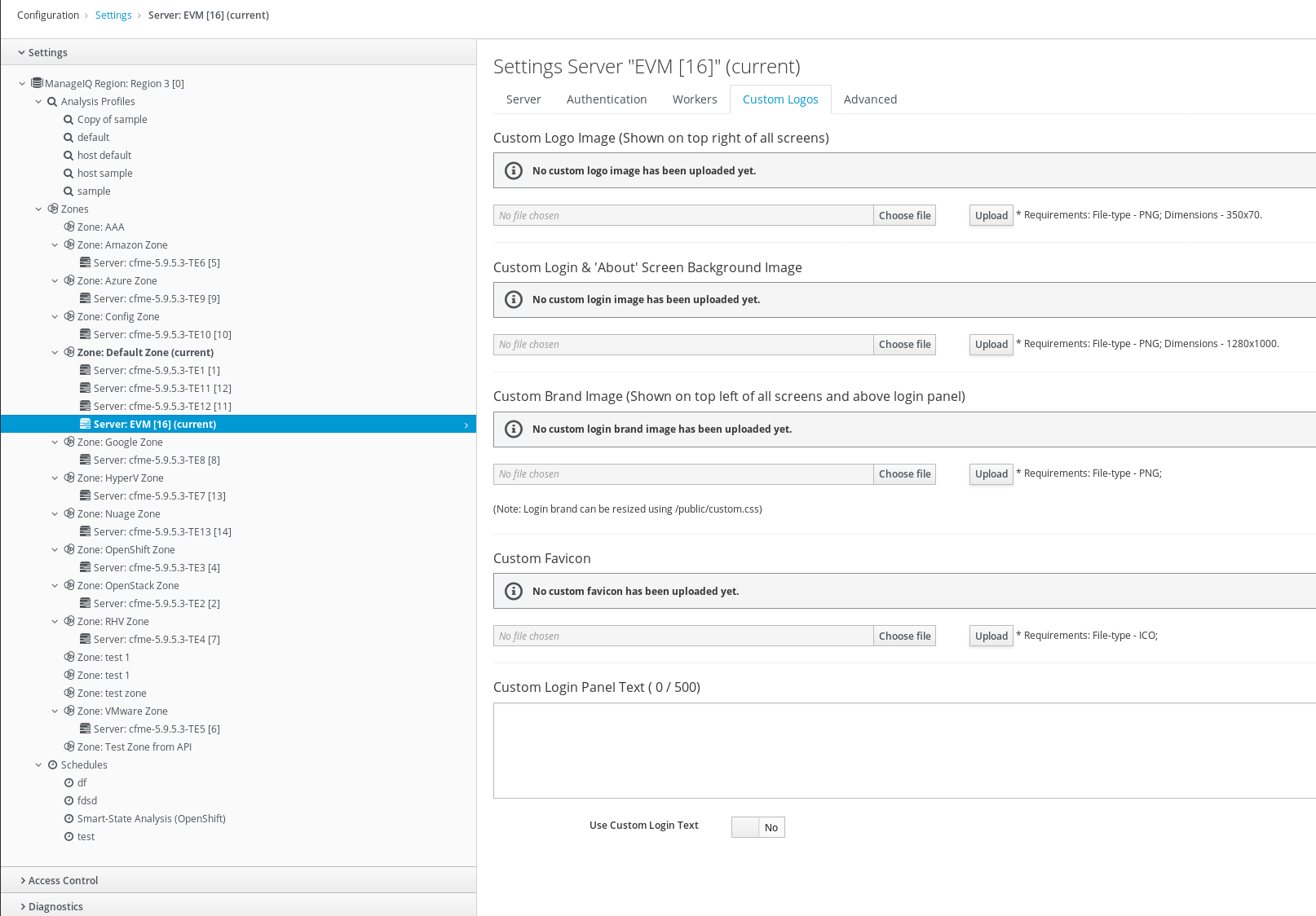Click server icon for EVM [16] current
The image size is (1316, 916).
pos(85,424)
